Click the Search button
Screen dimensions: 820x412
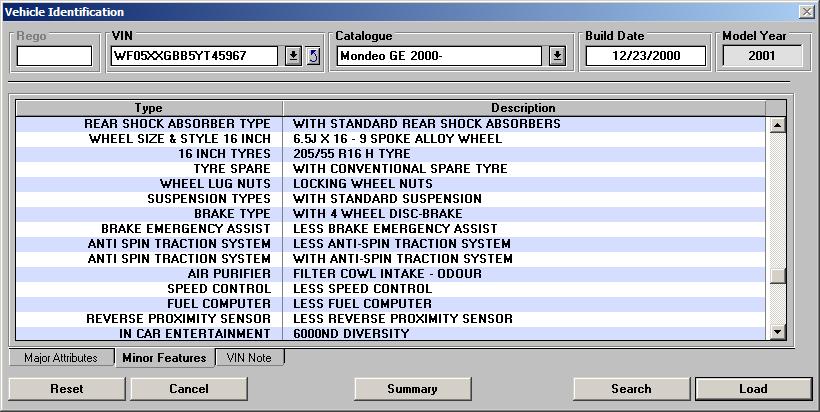tap(632, 389)
